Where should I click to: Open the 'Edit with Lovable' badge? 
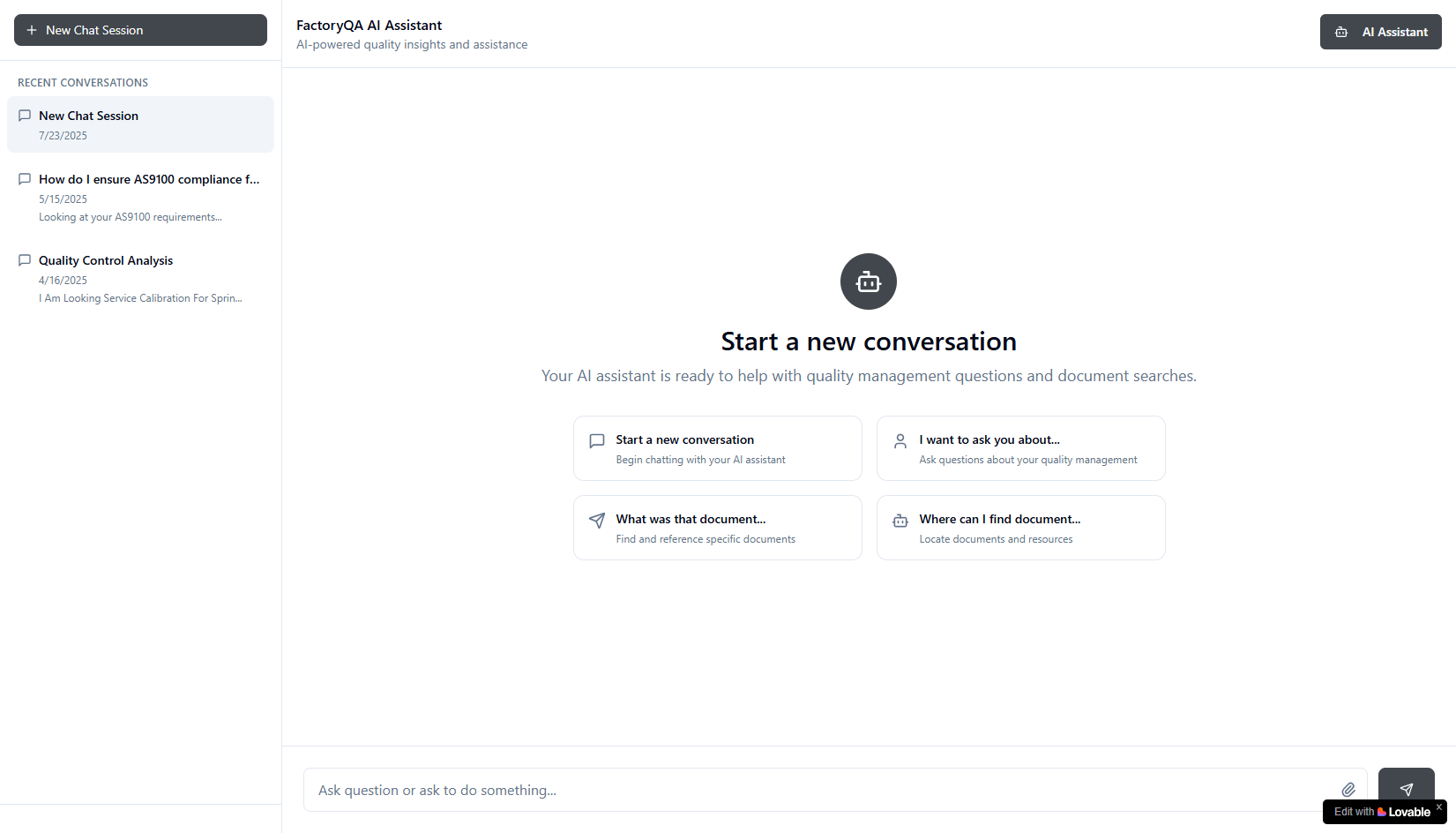(1382, 812)
